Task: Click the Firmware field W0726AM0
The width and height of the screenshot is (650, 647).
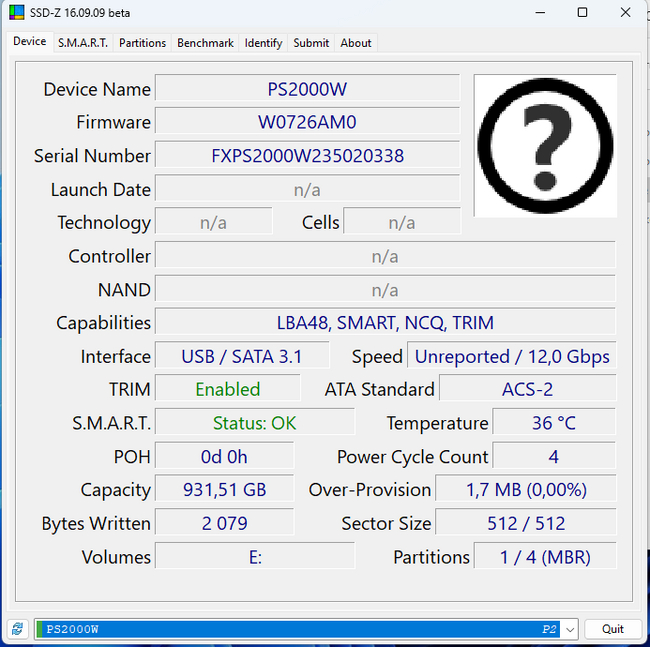Action: 307,122
